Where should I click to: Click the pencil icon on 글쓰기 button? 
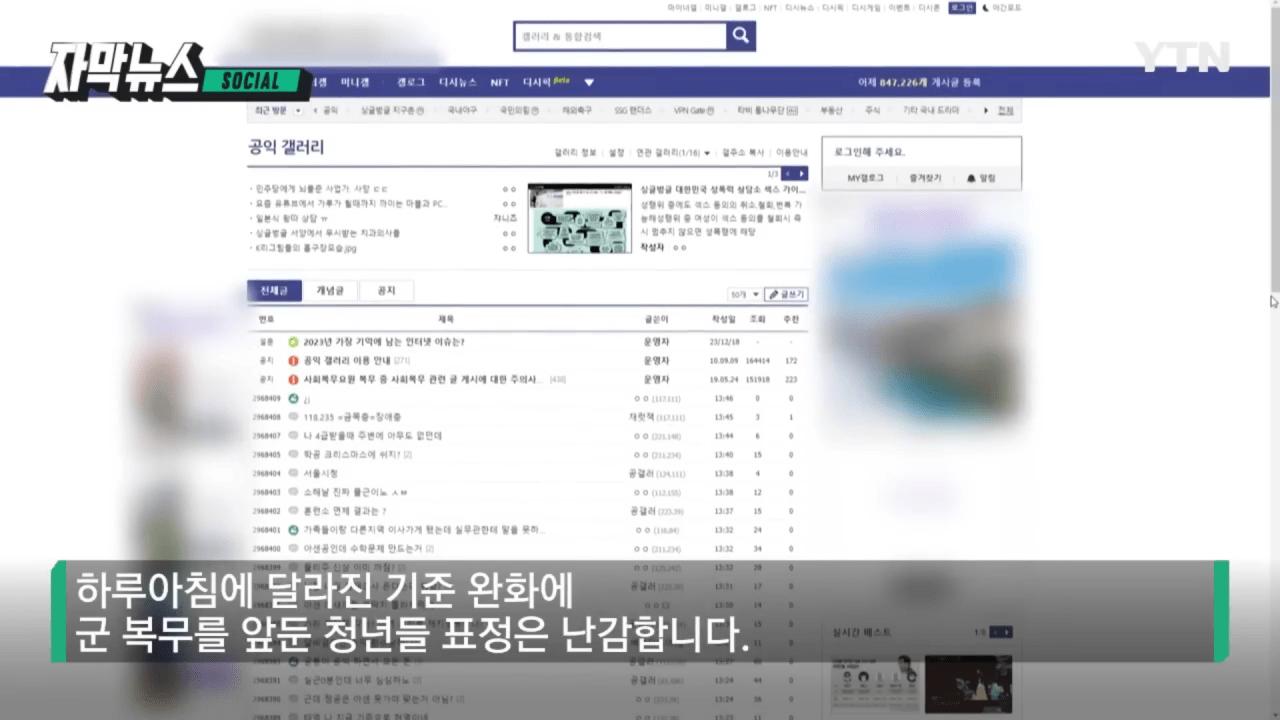[772, 293]
